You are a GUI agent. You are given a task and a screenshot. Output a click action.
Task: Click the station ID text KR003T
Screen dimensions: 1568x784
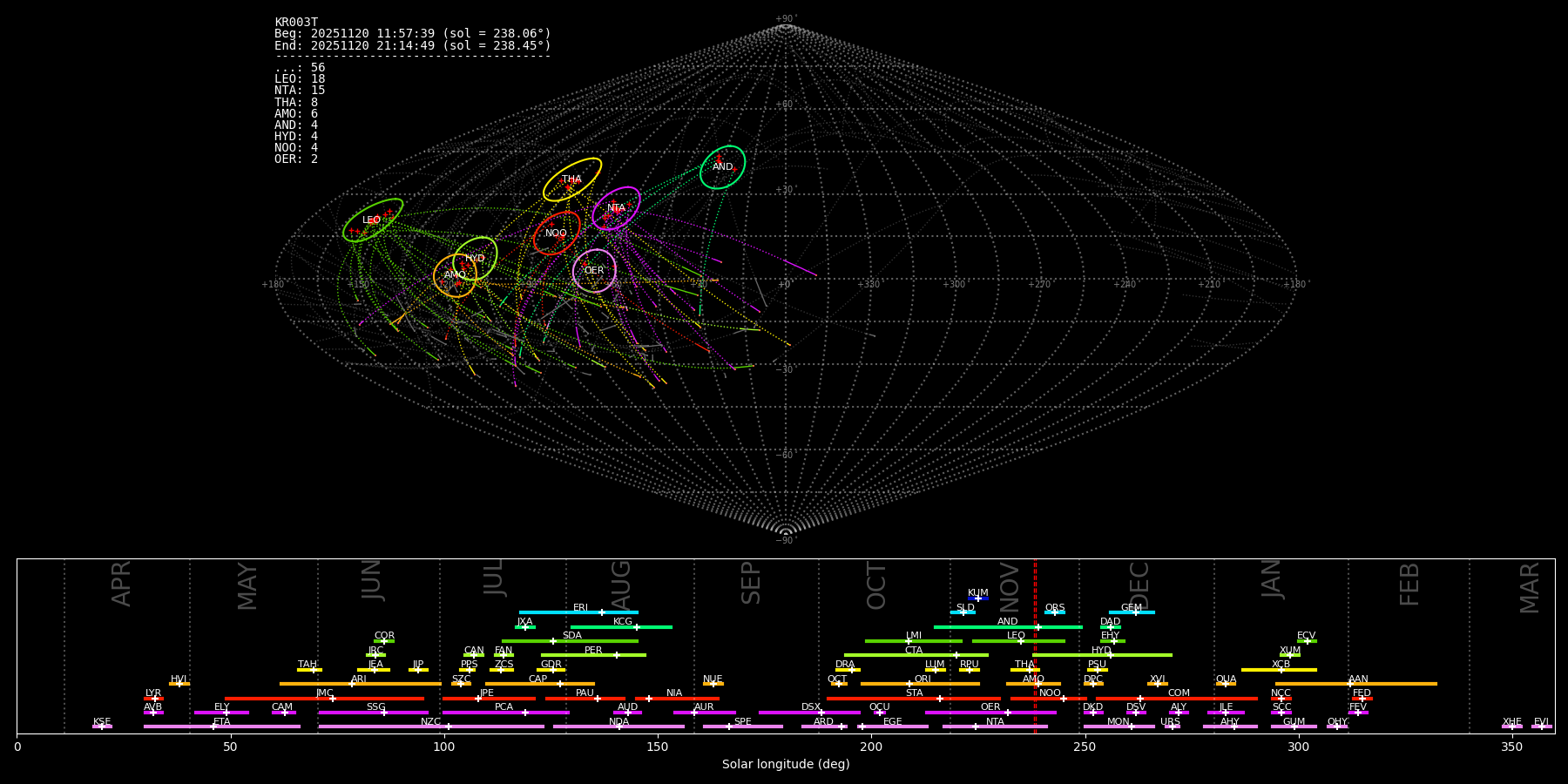[x=296, y=23]
